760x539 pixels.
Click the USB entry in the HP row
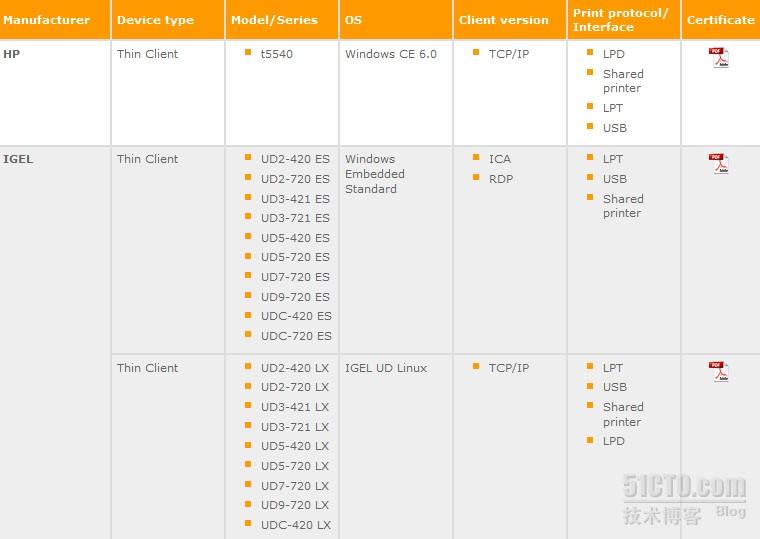point(615,128)
